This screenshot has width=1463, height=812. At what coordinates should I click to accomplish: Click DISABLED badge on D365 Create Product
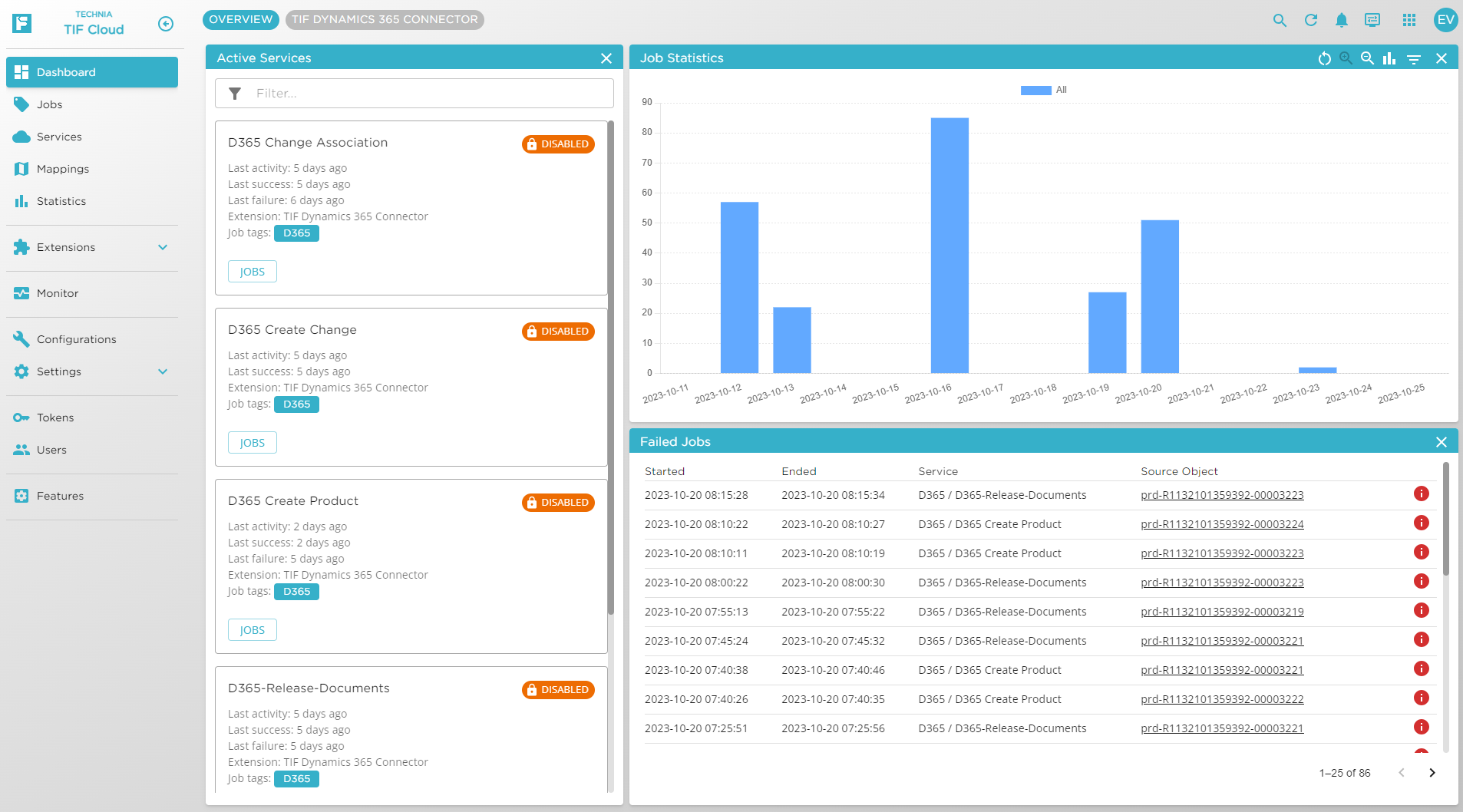(x=558, y=503)
